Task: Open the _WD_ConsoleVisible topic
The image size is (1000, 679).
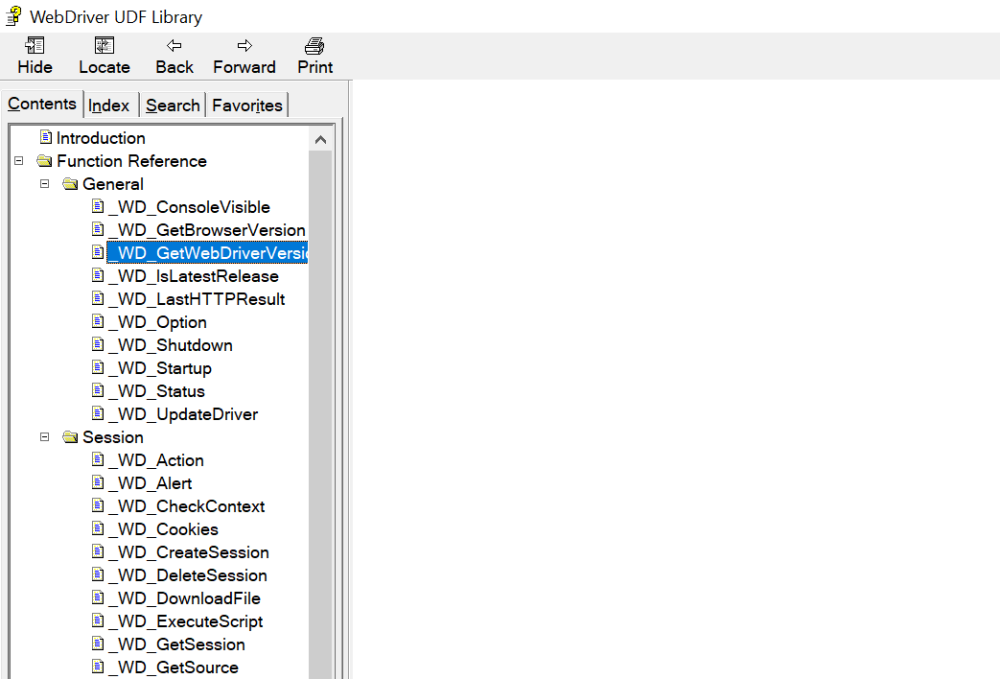Action: (x=189, y=207)
